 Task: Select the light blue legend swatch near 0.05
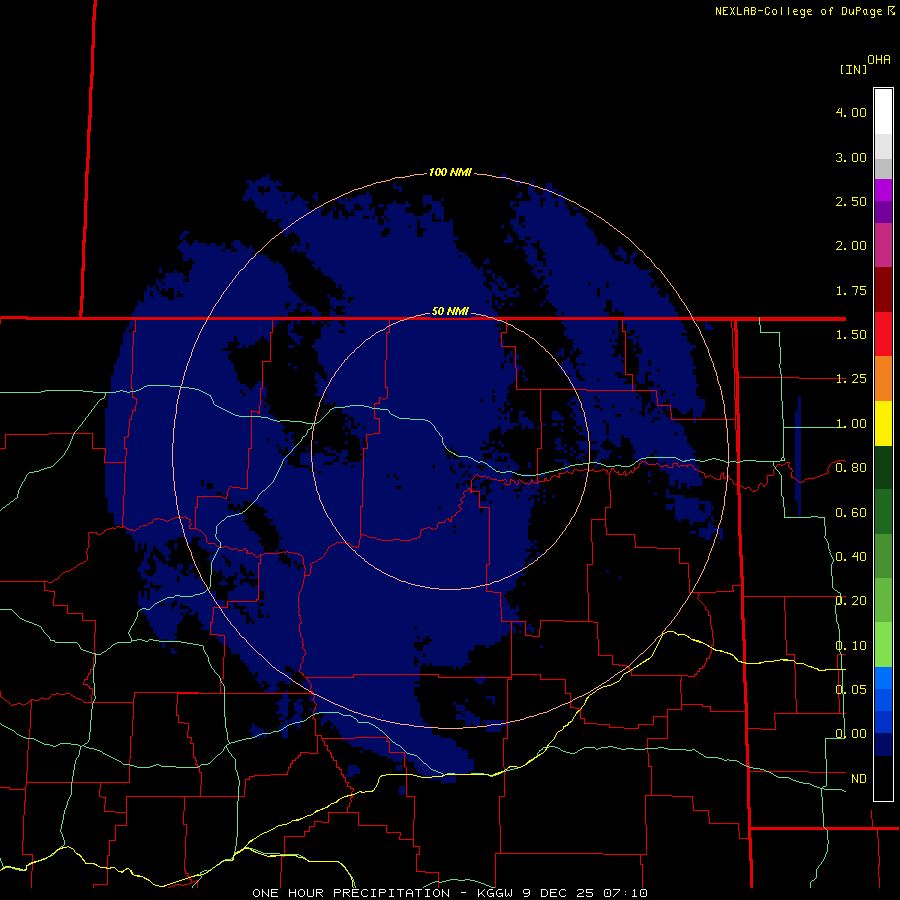coord(883,678)
